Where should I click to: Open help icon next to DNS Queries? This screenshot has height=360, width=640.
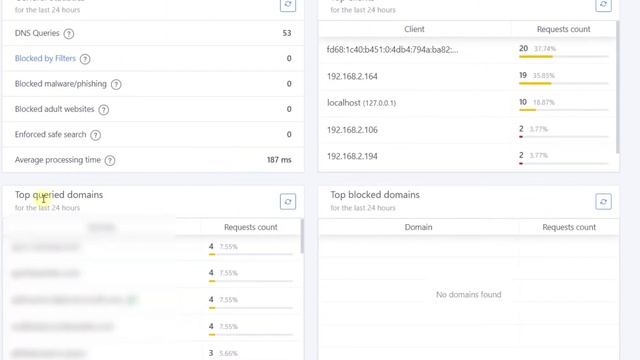coord(69,33)
